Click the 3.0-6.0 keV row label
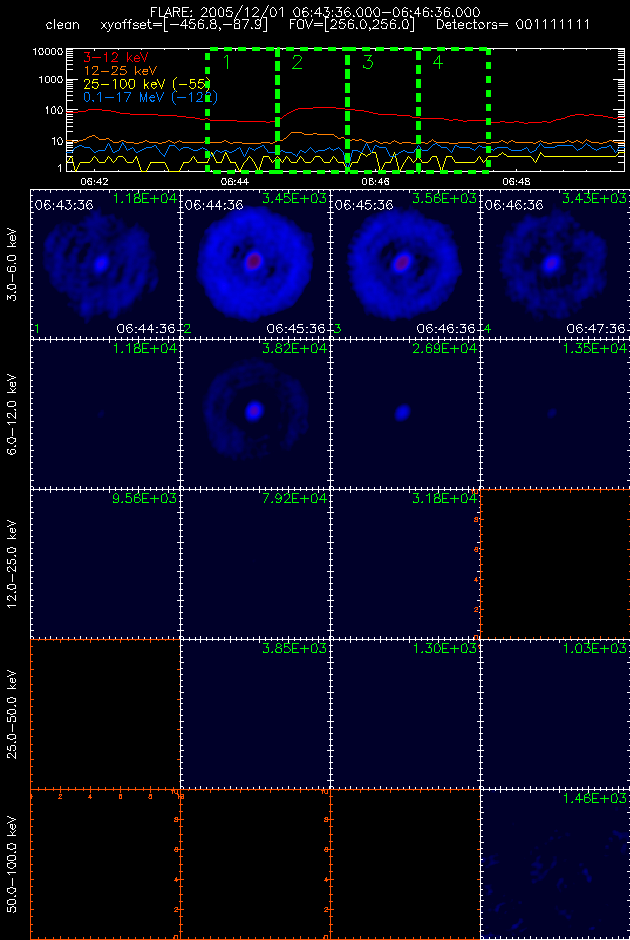The height and width of the screenshot is (940, 630). tap(13, 262)
